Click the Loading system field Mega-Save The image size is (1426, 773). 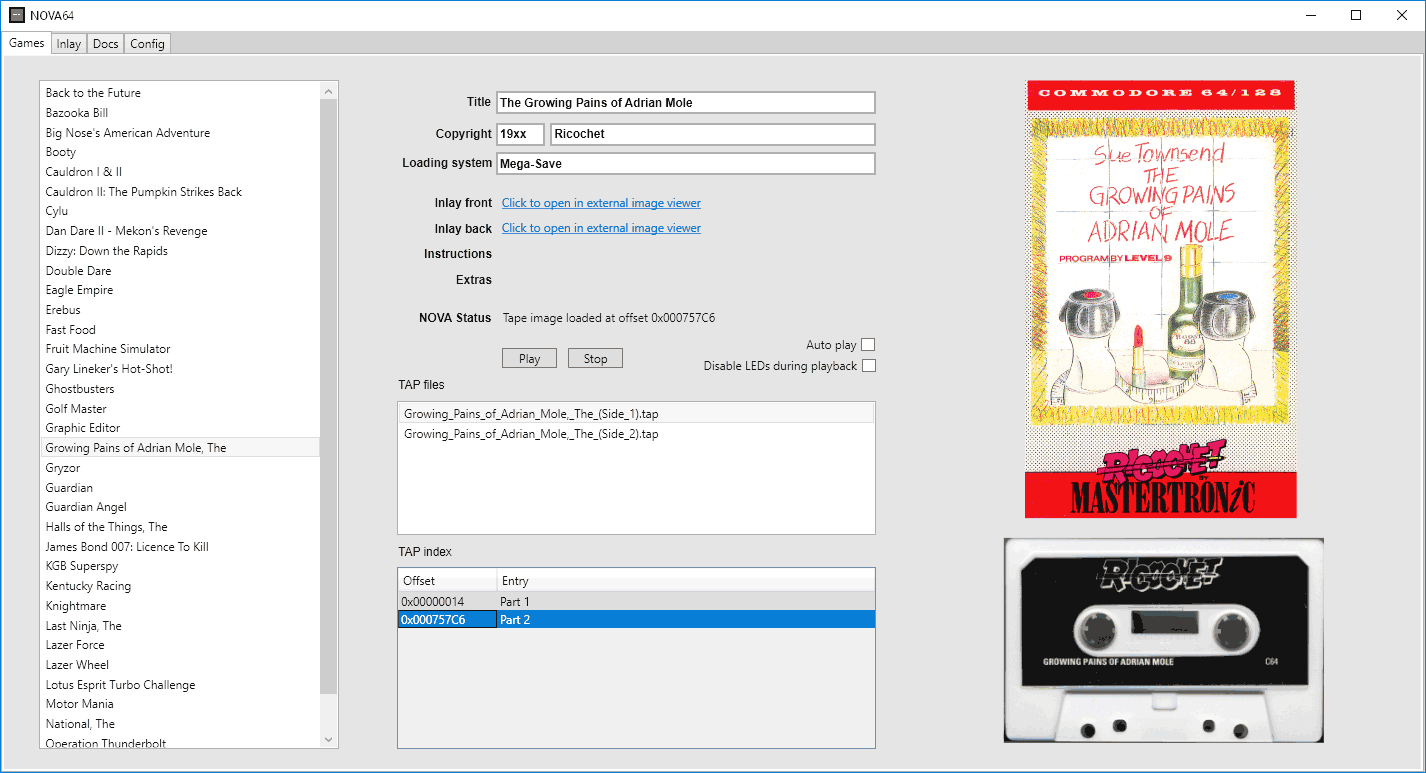(x=686, y=163)
